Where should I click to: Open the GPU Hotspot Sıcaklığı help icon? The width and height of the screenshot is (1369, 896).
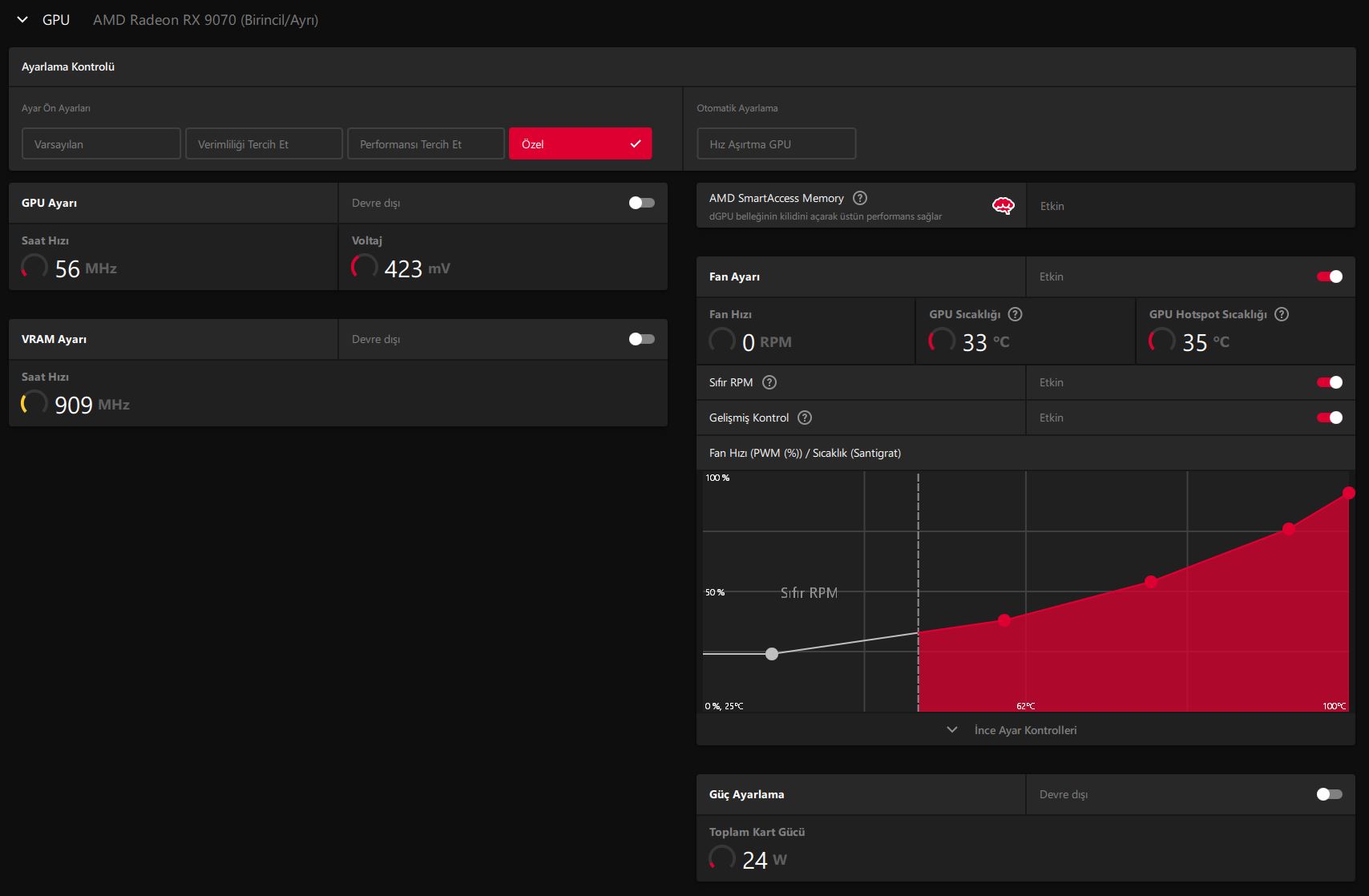1282,314
